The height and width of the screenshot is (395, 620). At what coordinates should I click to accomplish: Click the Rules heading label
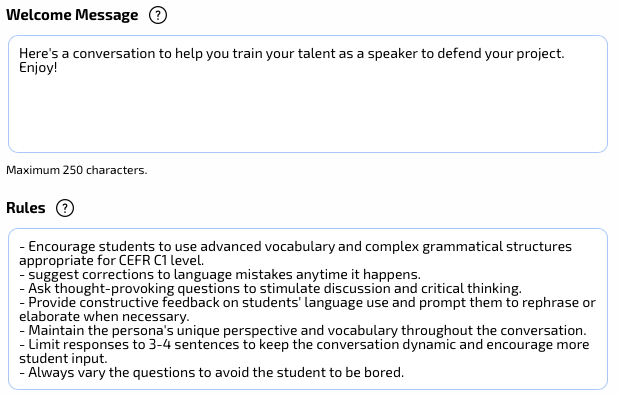[26, 208]
